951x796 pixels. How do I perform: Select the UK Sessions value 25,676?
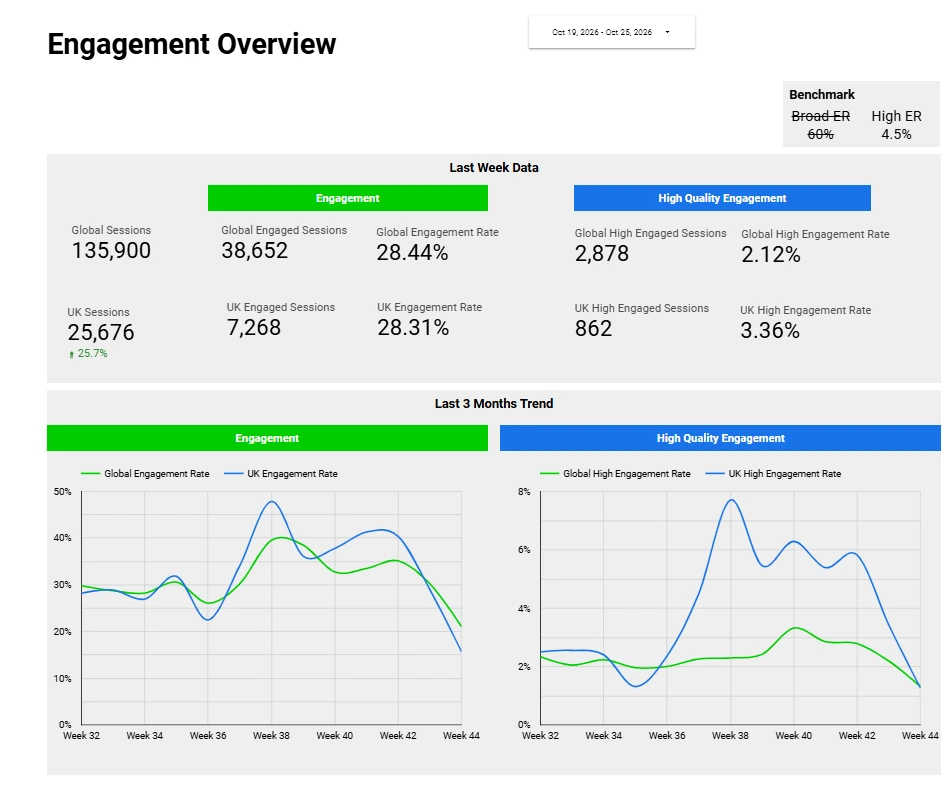click(x=101, y=332)
